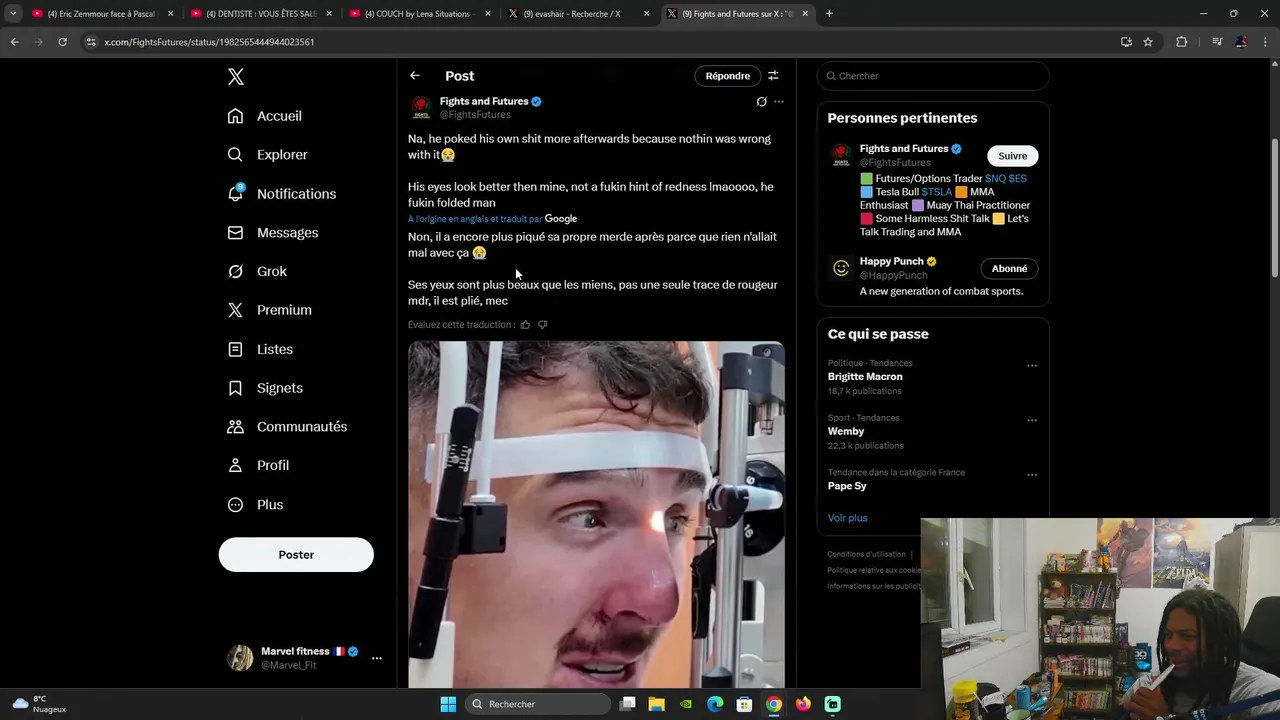Click the site info icon in address bar
This screenshot has height=720, width=1280.
pos(92,42)
